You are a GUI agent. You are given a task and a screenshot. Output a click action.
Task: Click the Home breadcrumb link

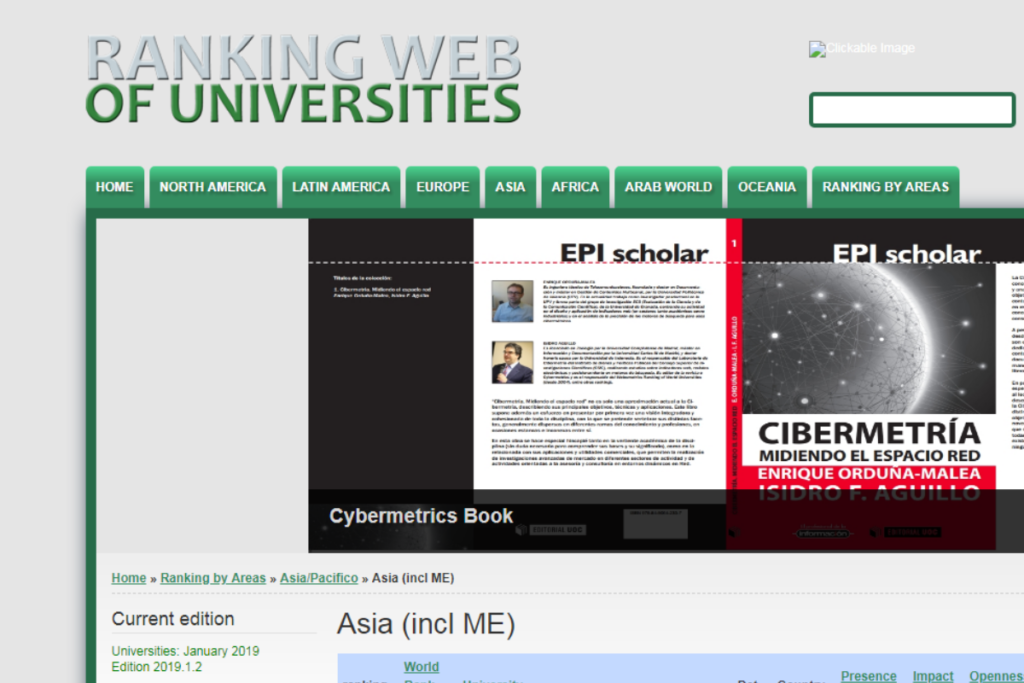[129, 578]
